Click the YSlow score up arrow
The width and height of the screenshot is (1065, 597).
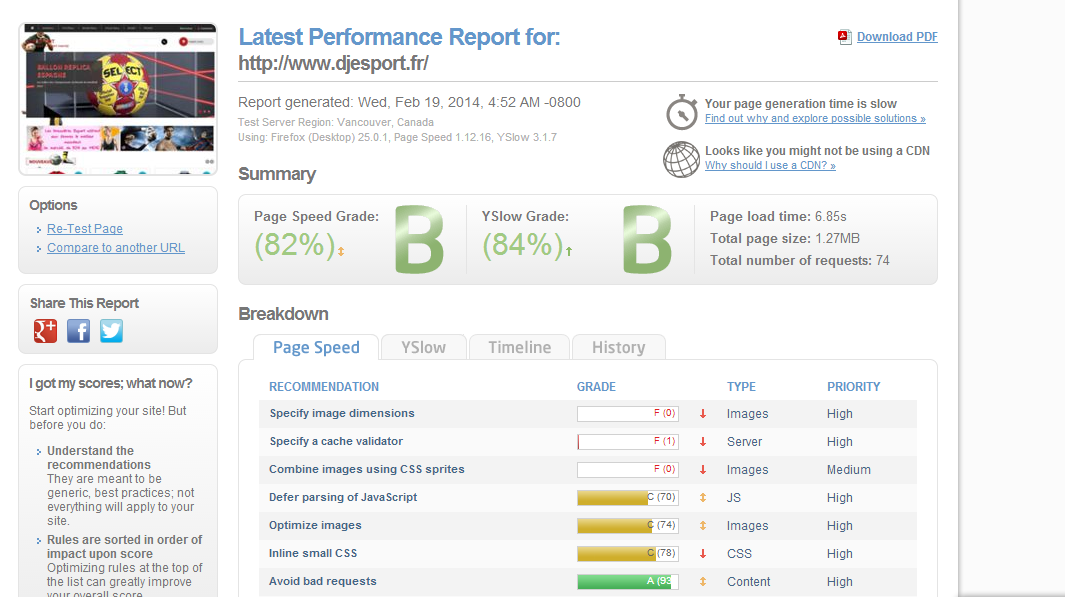[568, 251]
